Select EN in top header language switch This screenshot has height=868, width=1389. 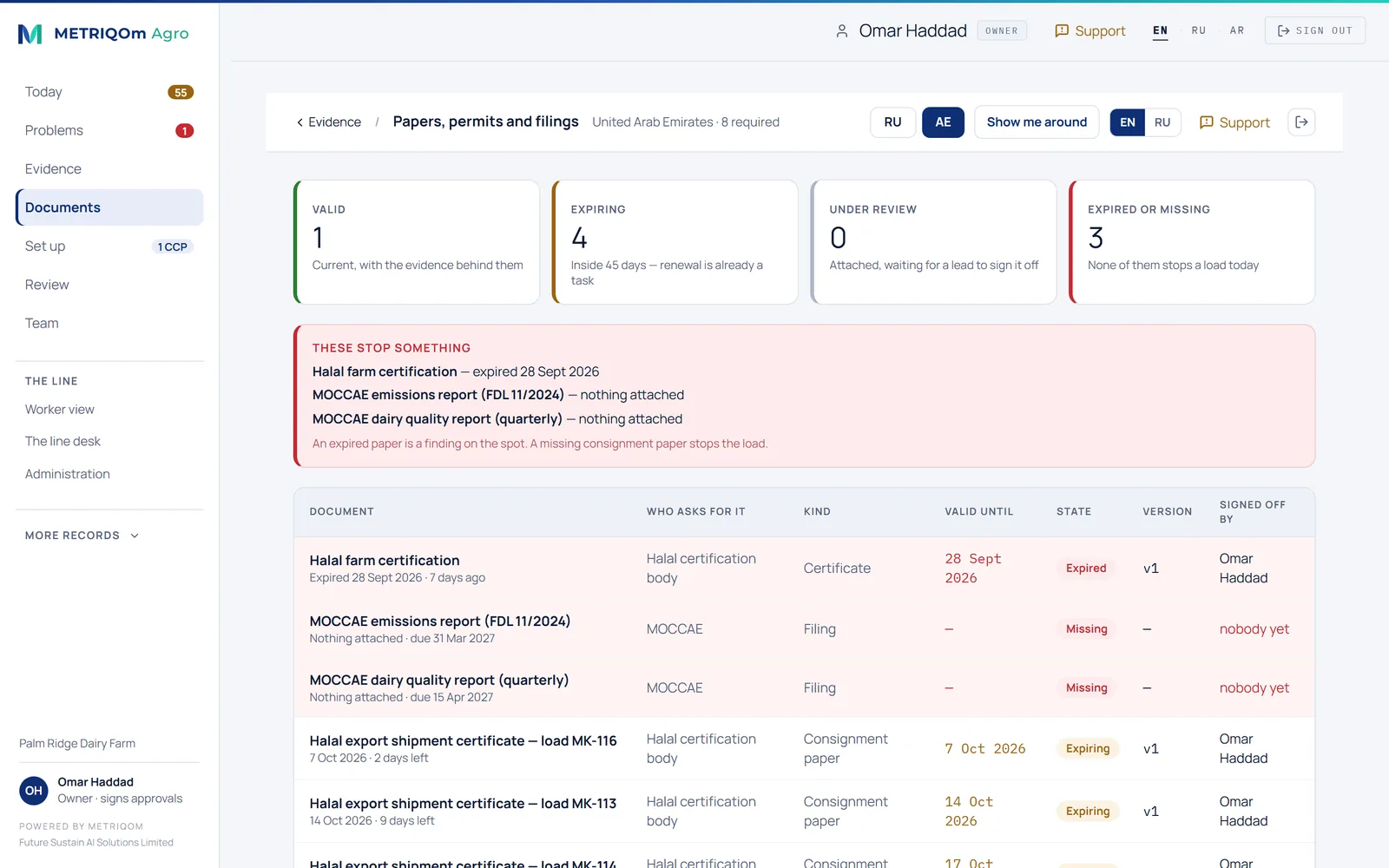click(1160, 31)
